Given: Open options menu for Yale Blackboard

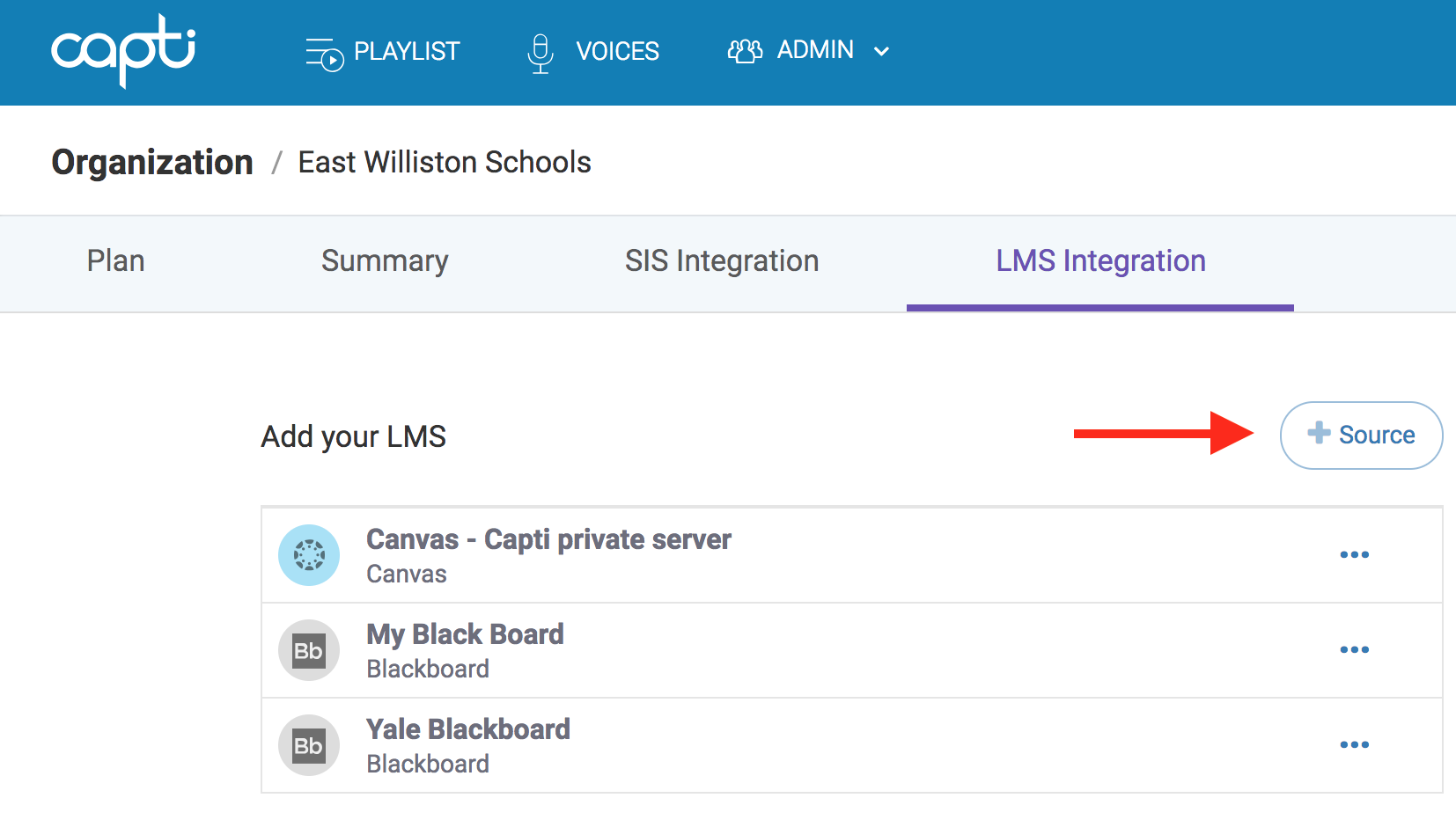Looking at the screenshot, I should [1354, 744].
